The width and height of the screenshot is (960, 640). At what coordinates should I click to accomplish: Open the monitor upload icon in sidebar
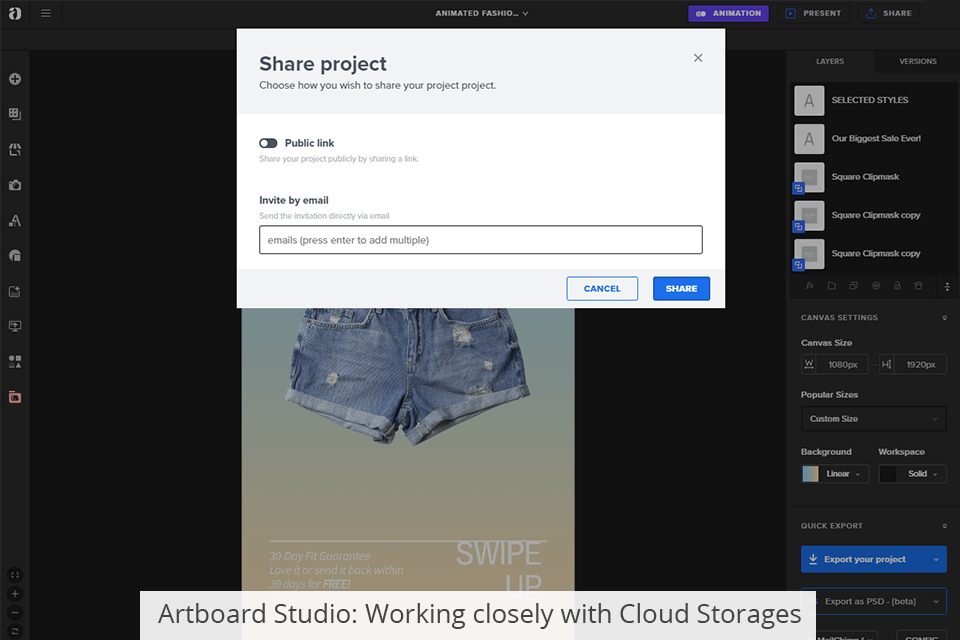pyautogui.click(x=15, y=326)
